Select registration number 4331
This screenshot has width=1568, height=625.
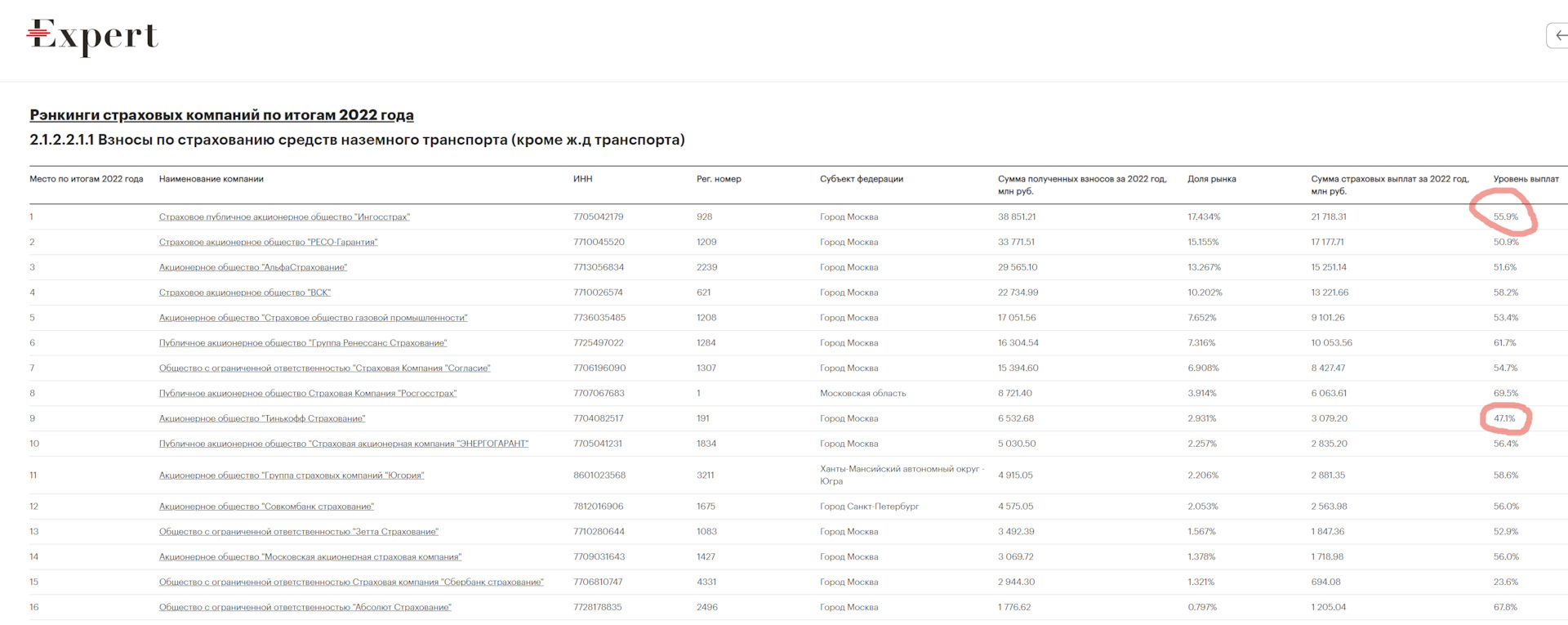[706, 583]
